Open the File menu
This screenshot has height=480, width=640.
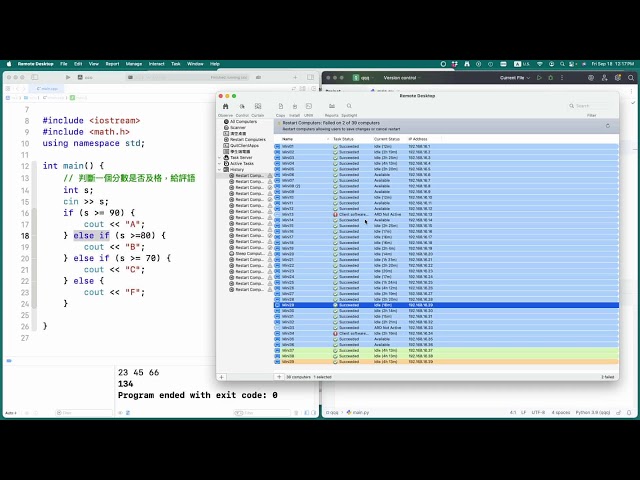[x=64, y=64]
